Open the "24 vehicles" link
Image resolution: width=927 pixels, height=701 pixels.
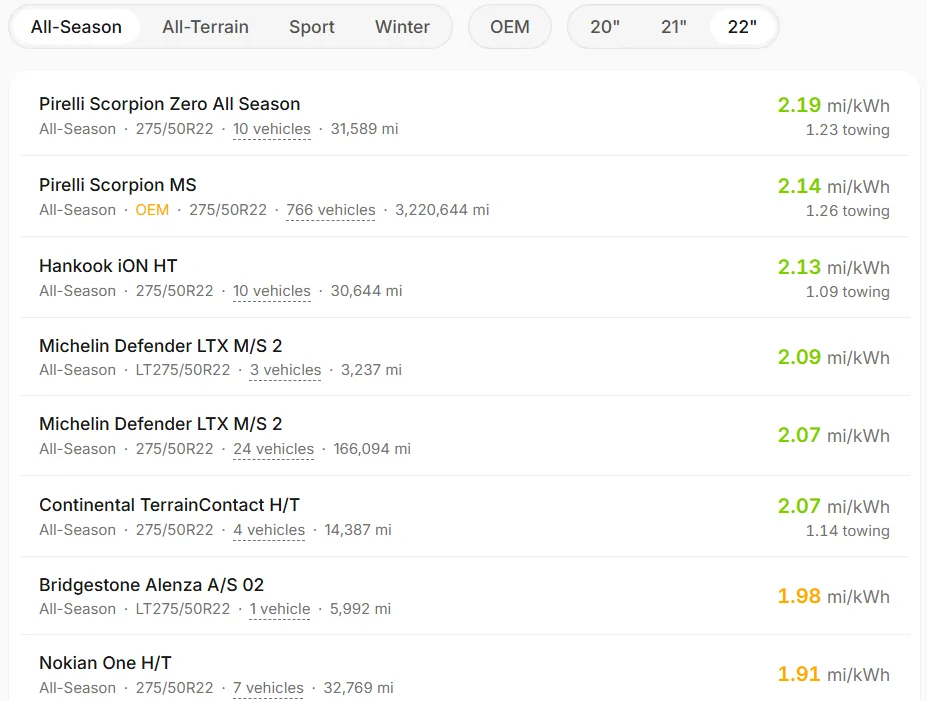coord(273,449)
